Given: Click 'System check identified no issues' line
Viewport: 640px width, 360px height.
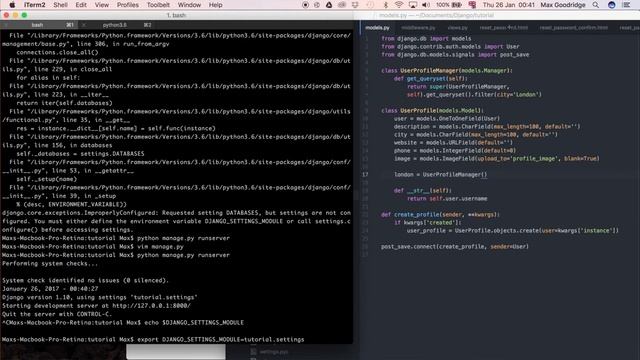Looking at the screenshot, I should pyautogui.click(x=85, y=281).
